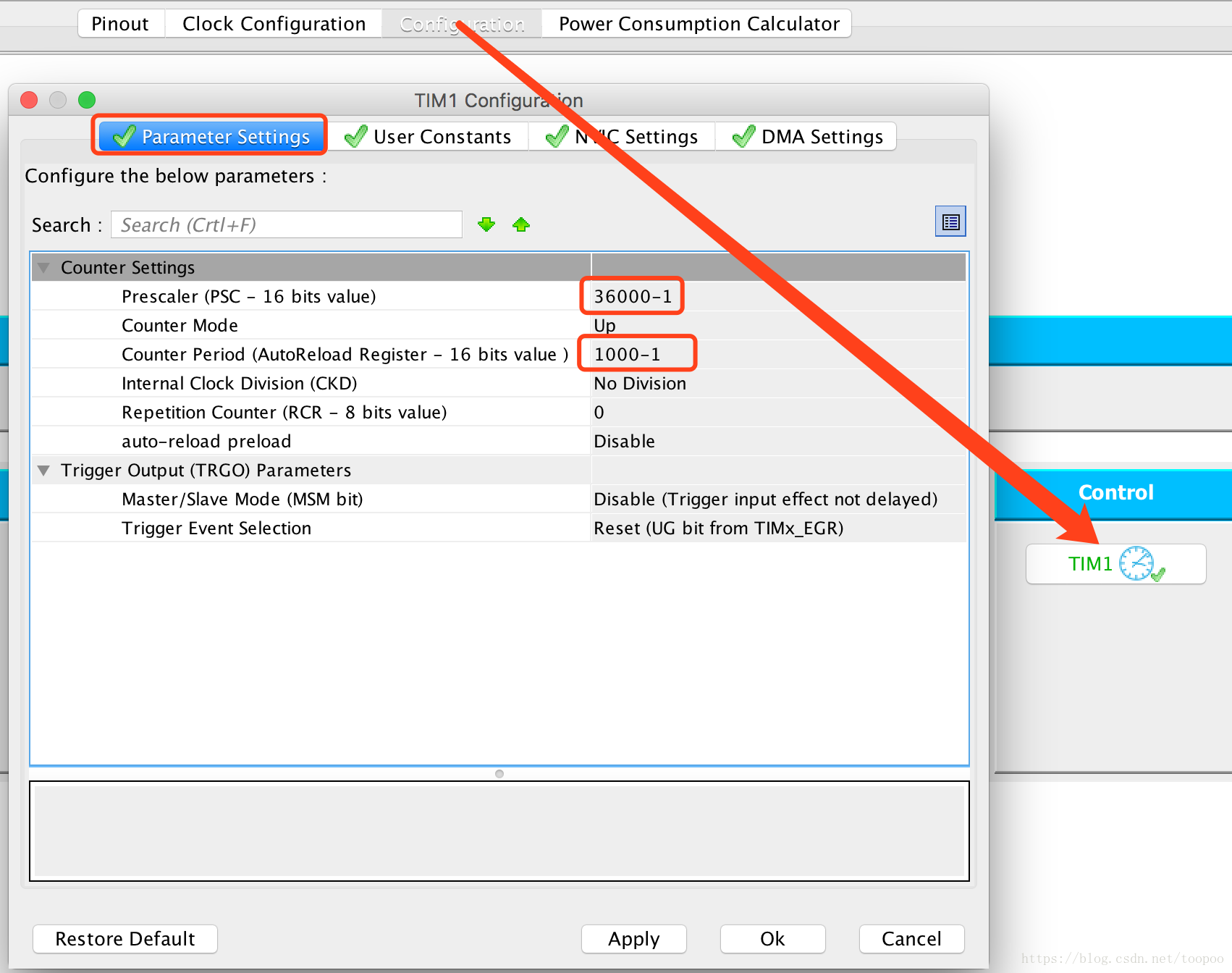Collapse Trigger Output (TRGO) Parameters group
The width and height of the screenshot is (1232, 973).
click(x=43, y=471)
